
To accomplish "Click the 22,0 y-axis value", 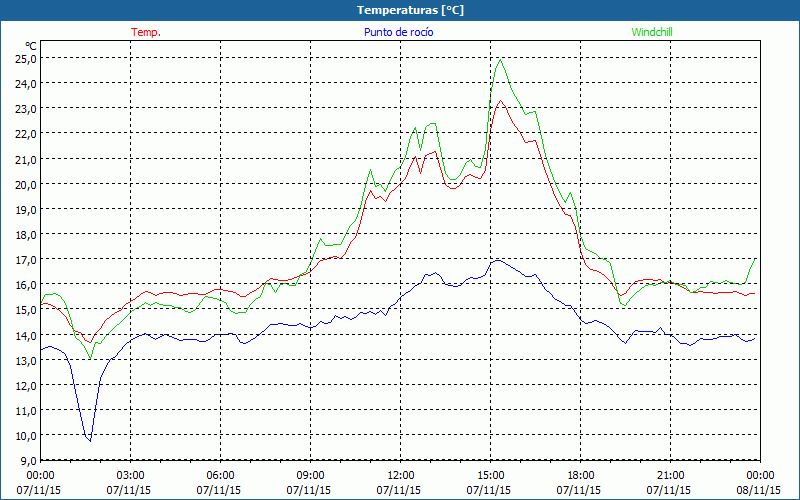I will (26, 134).
